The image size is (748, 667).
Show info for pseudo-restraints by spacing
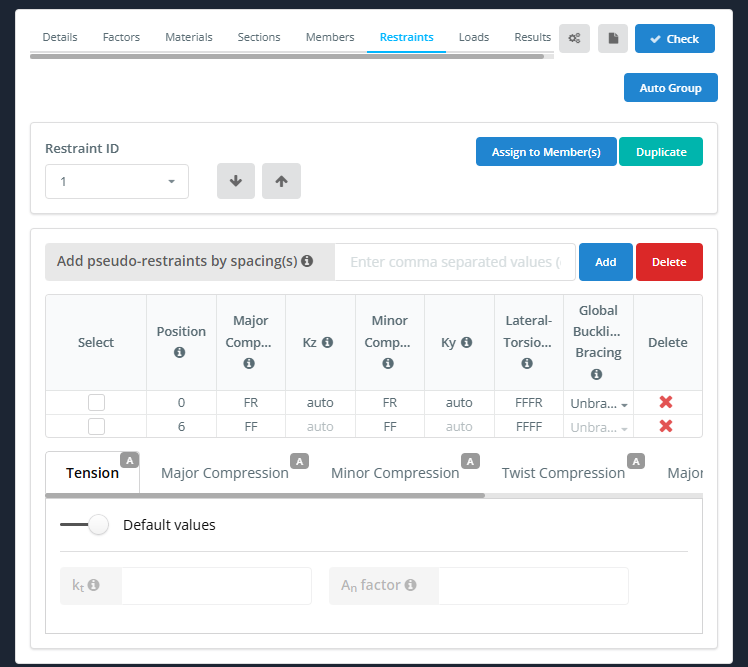pyautogui.click(x=307, y=261)
